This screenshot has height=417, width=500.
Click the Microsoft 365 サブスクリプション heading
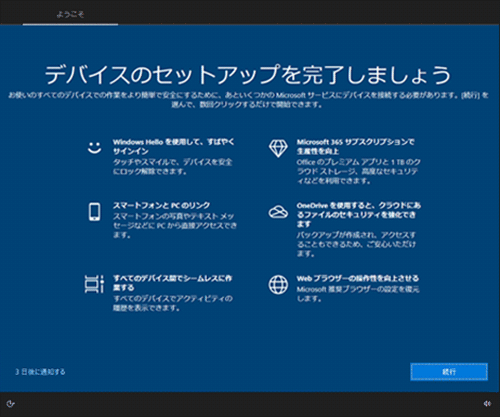point(356,147)
